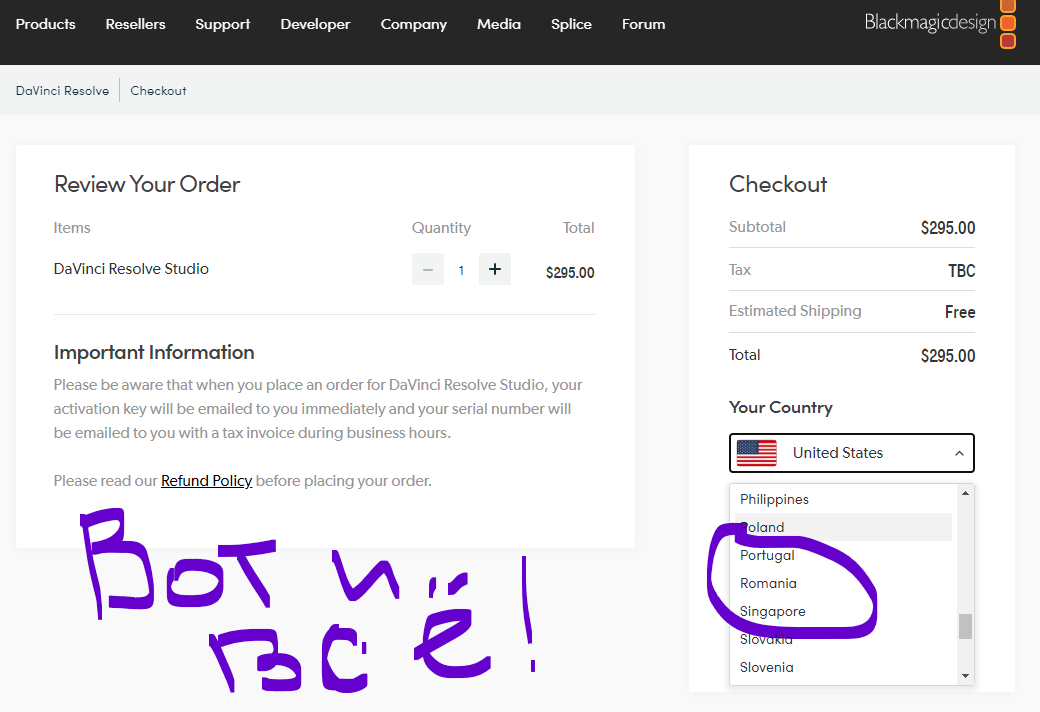The image size is (1040, 712).
Task: Open the Developer section
Action: 315,24
